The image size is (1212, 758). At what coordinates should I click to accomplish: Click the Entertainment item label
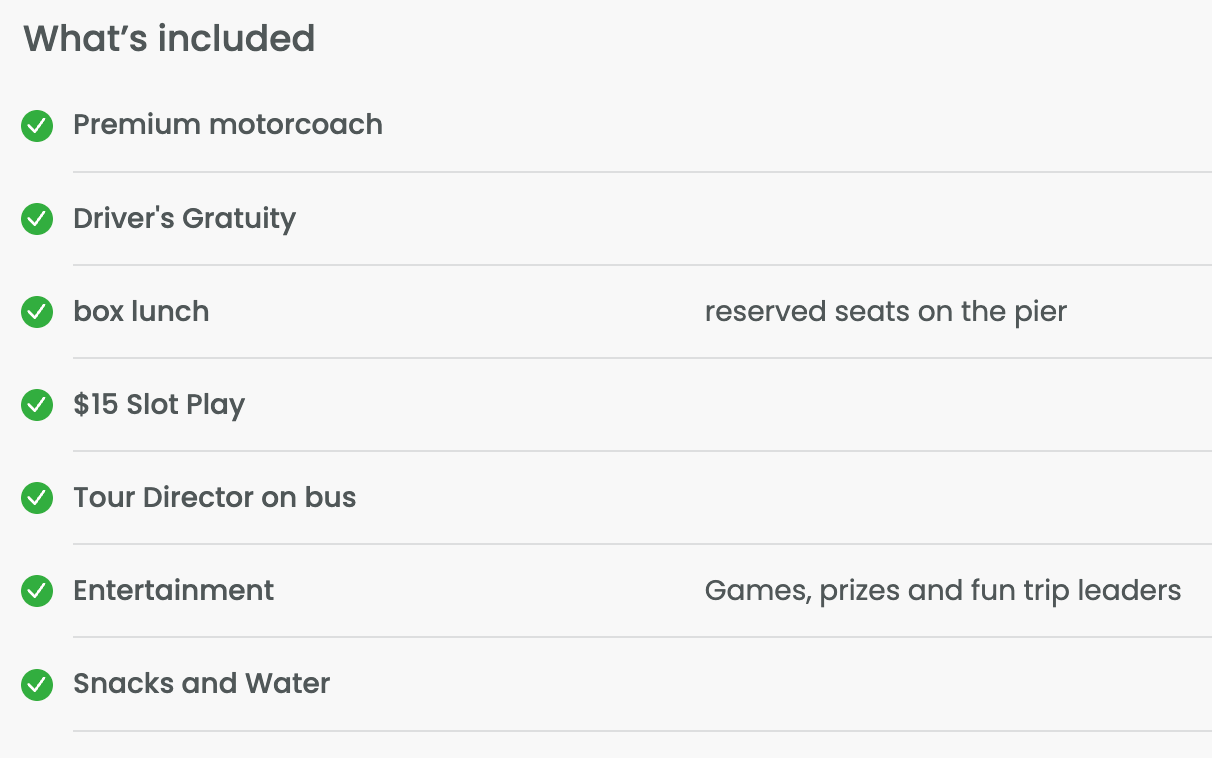[x=174, y=591]
